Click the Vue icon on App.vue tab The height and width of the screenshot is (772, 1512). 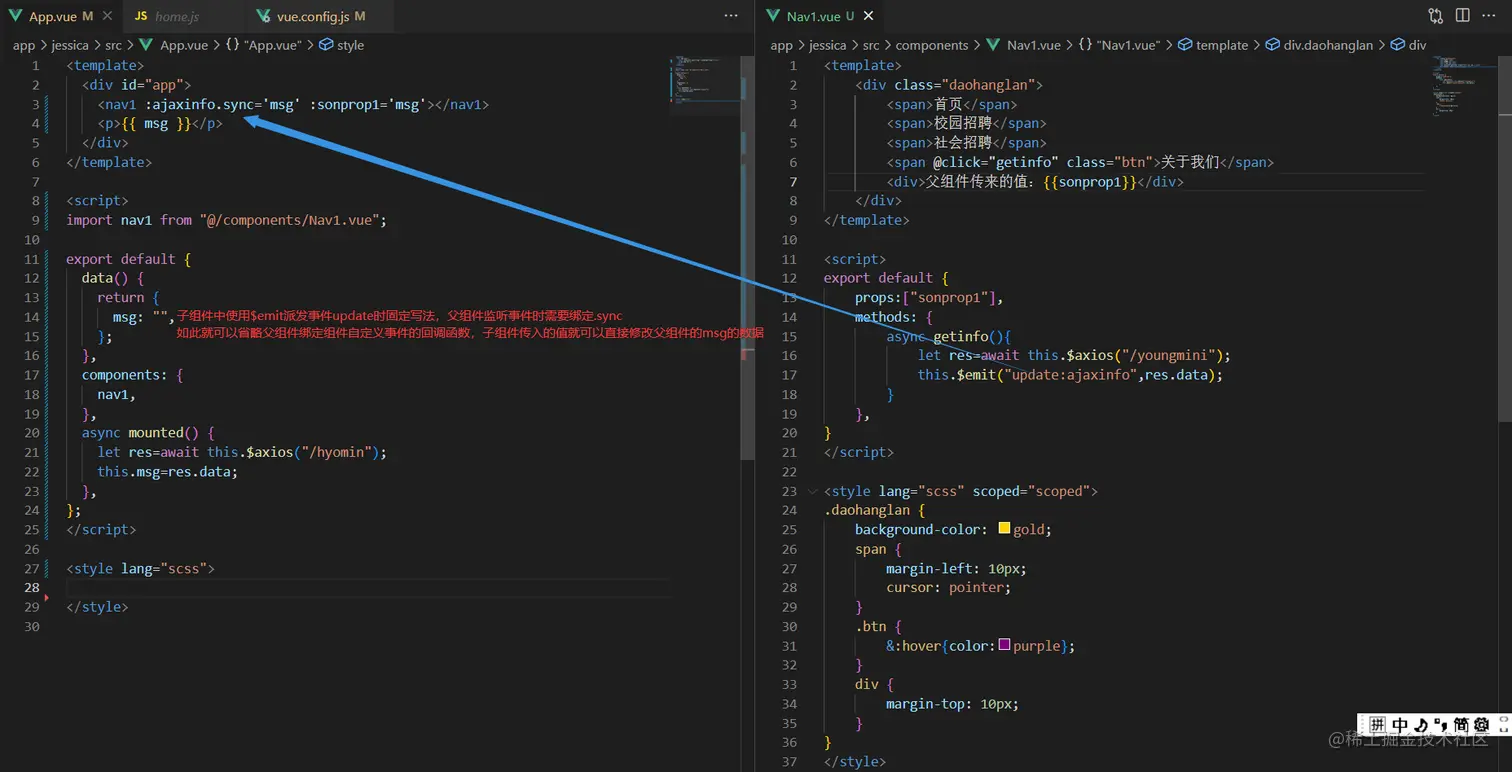[x=16, y=16]
